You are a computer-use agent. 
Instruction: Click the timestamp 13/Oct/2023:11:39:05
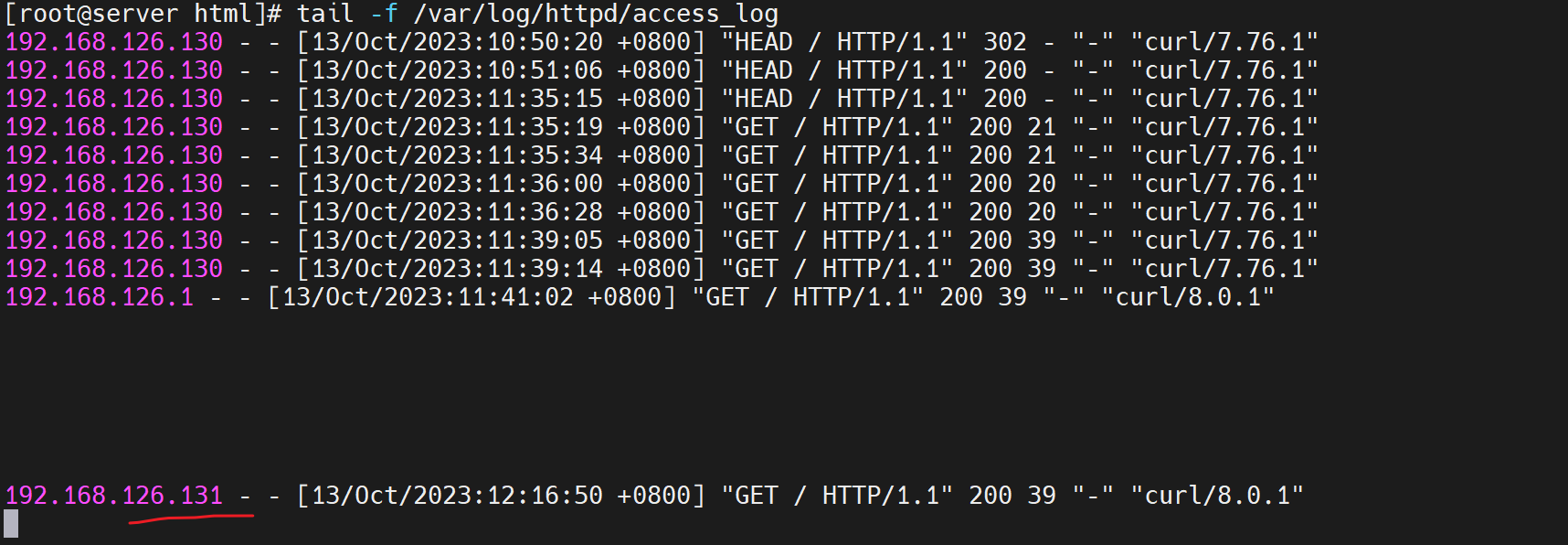point(457,240)
